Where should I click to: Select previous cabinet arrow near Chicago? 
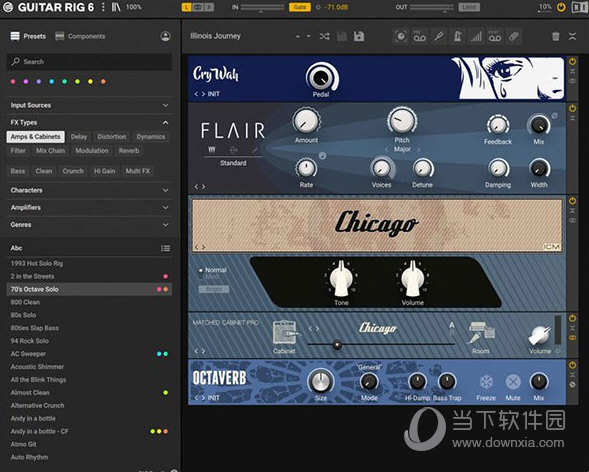310,329
